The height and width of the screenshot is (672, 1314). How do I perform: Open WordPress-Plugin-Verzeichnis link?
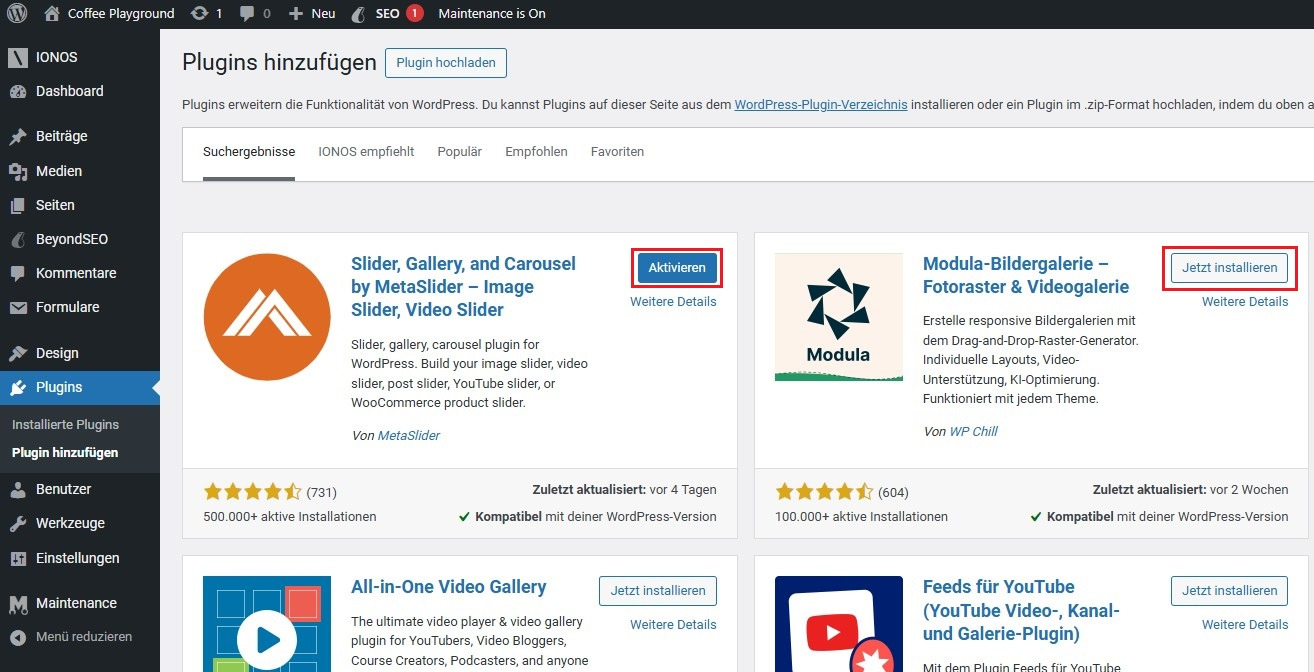pos(821,104)
